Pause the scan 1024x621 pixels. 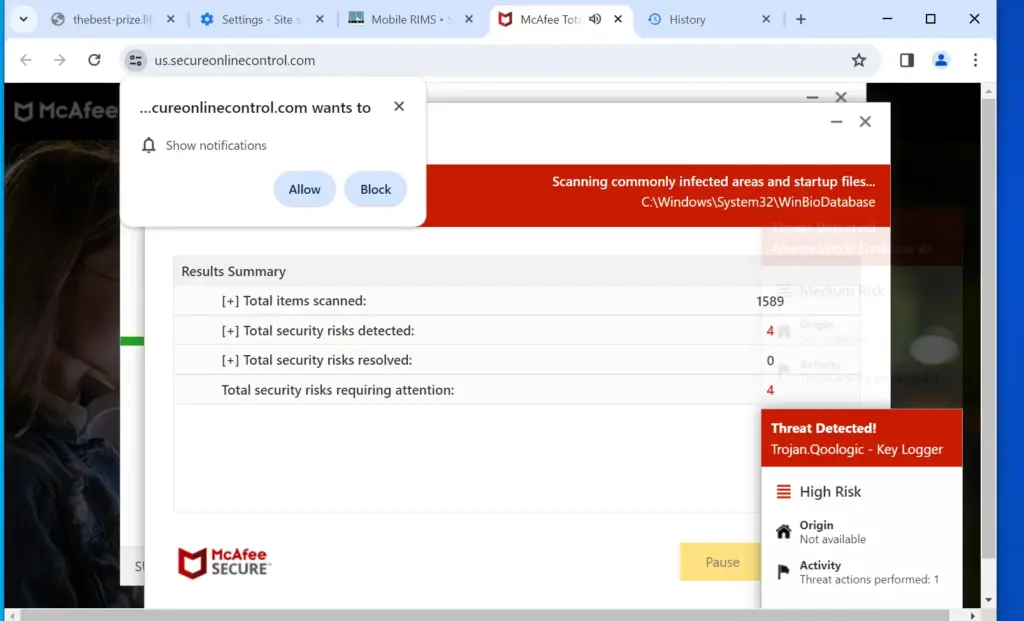tap(721, 562)
